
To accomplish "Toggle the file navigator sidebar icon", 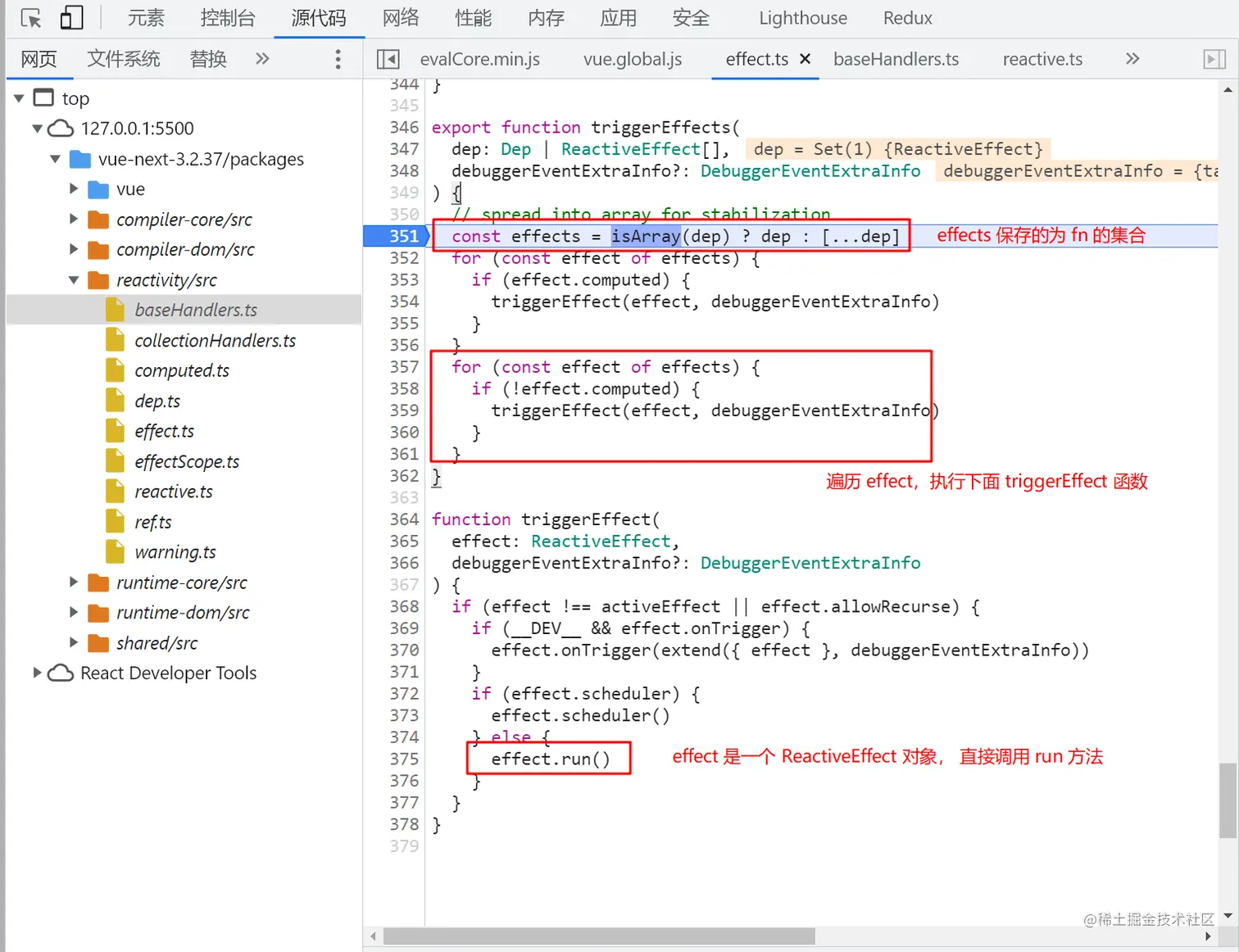I will pos(388,59).
